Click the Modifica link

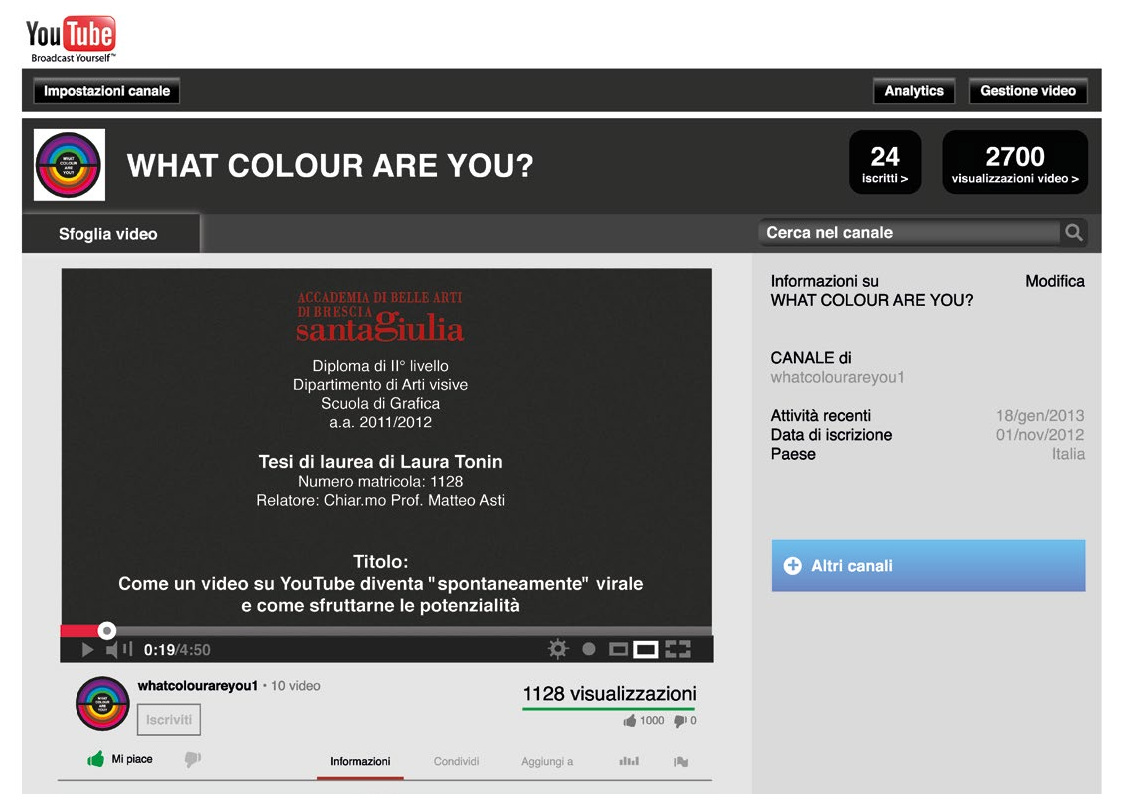[x=1054, y=281]
